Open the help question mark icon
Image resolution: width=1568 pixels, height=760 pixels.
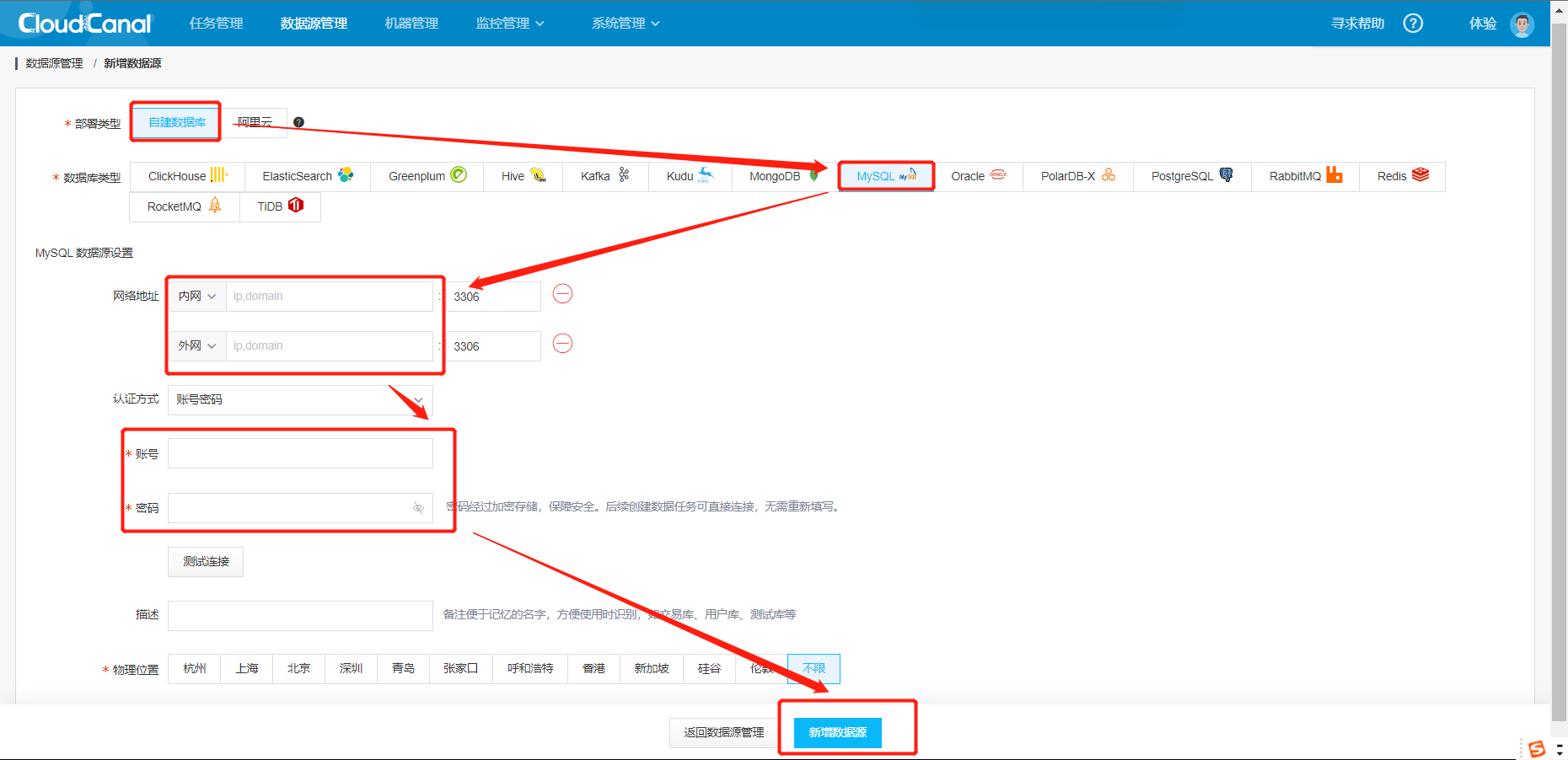click(1413, 24)
